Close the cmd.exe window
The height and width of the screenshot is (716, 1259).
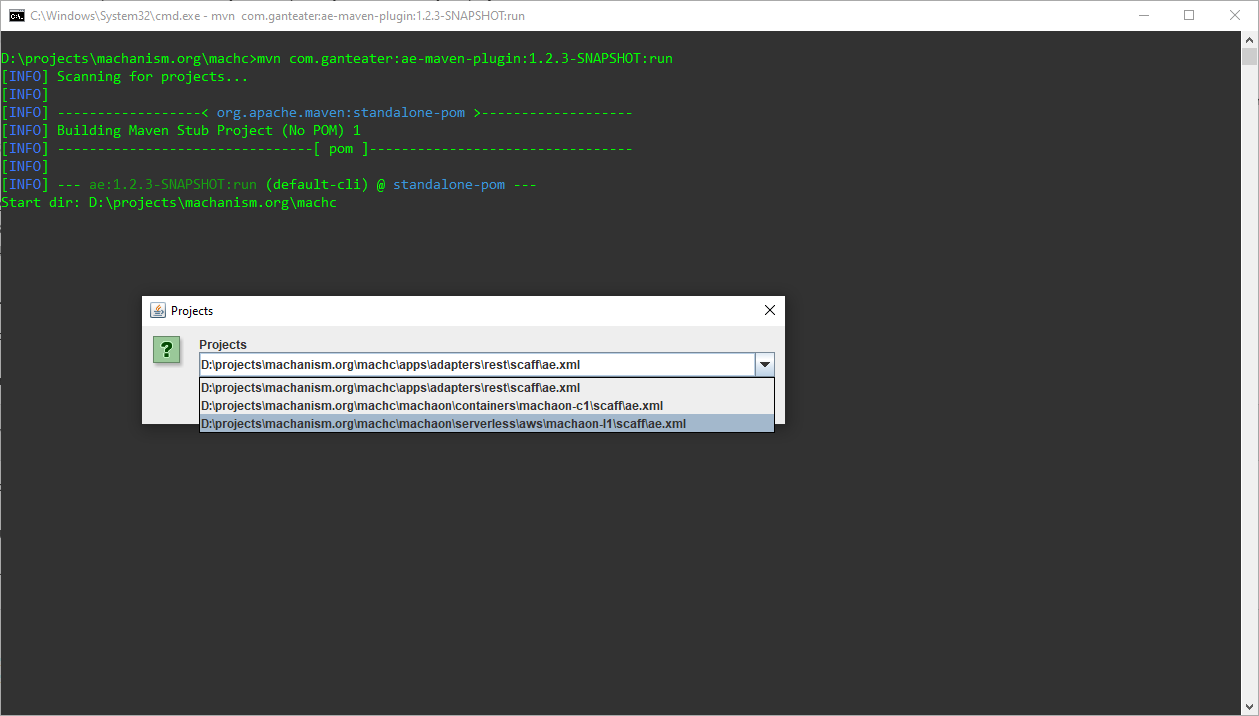(1234, 15)
